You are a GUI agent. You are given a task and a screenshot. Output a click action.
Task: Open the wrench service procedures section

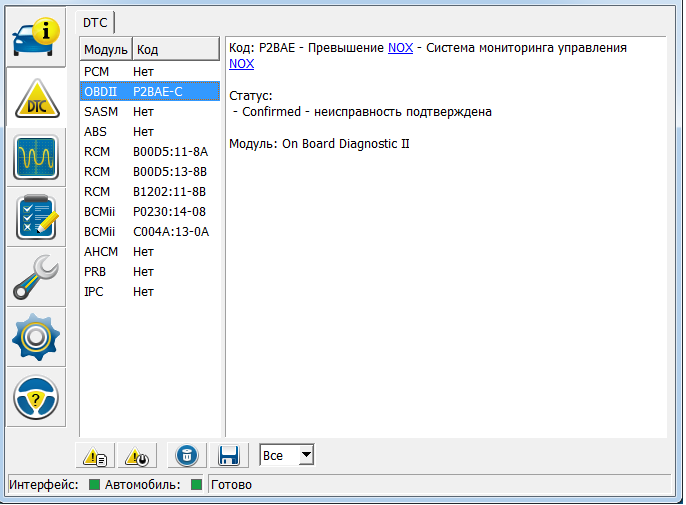click(x=36, y=277)
